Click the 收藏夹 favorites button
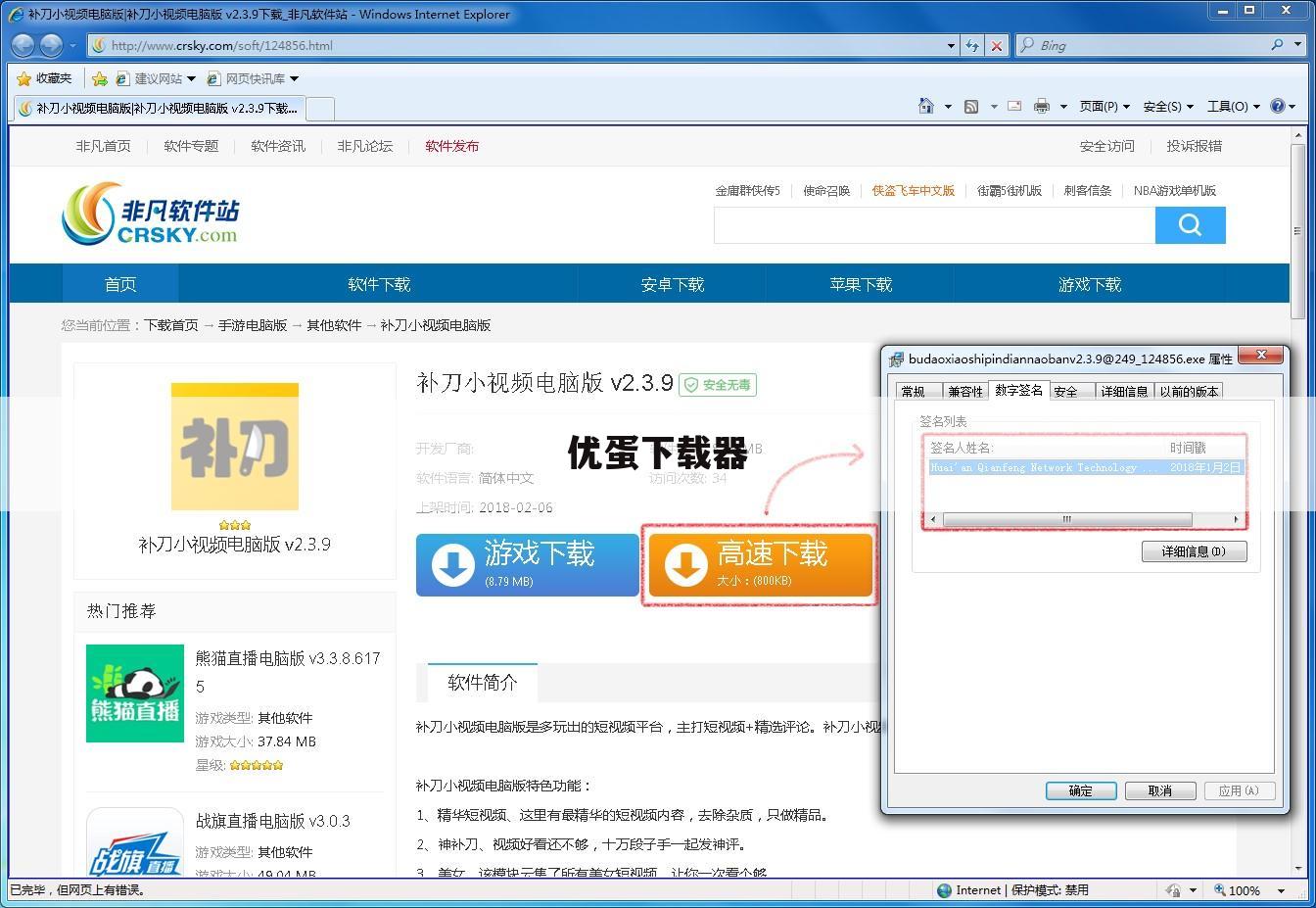The height and width of the screenshot is (908, 1316). coord(44,78)
